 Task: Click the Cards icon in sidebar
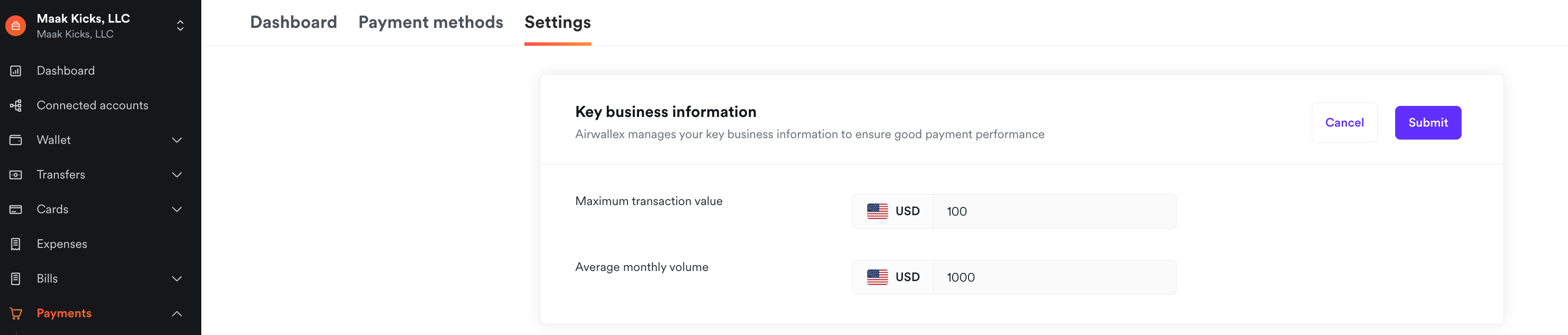16,210
